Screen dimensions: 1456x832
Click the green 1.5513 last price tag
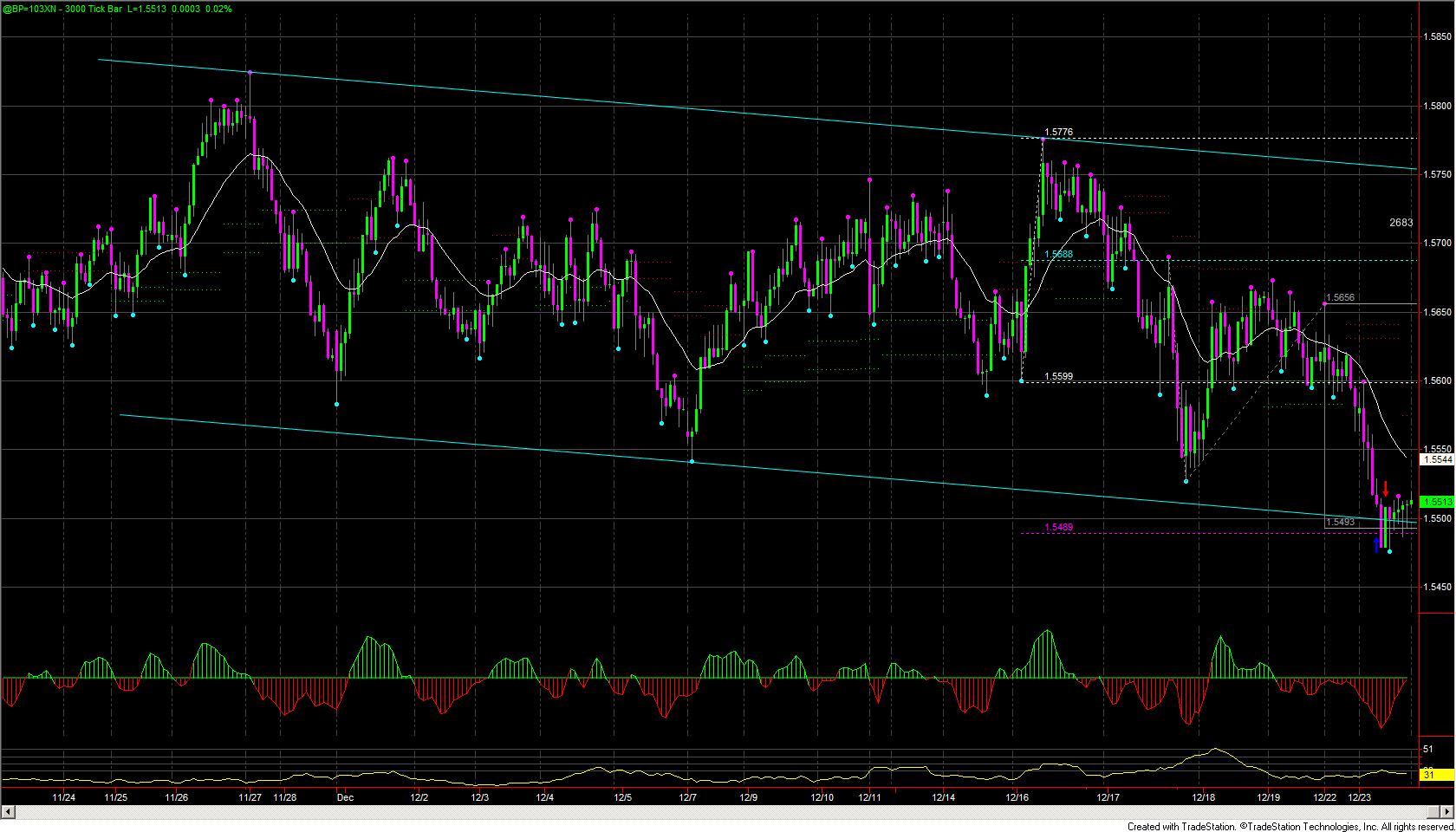click(x=1438, y=502)
